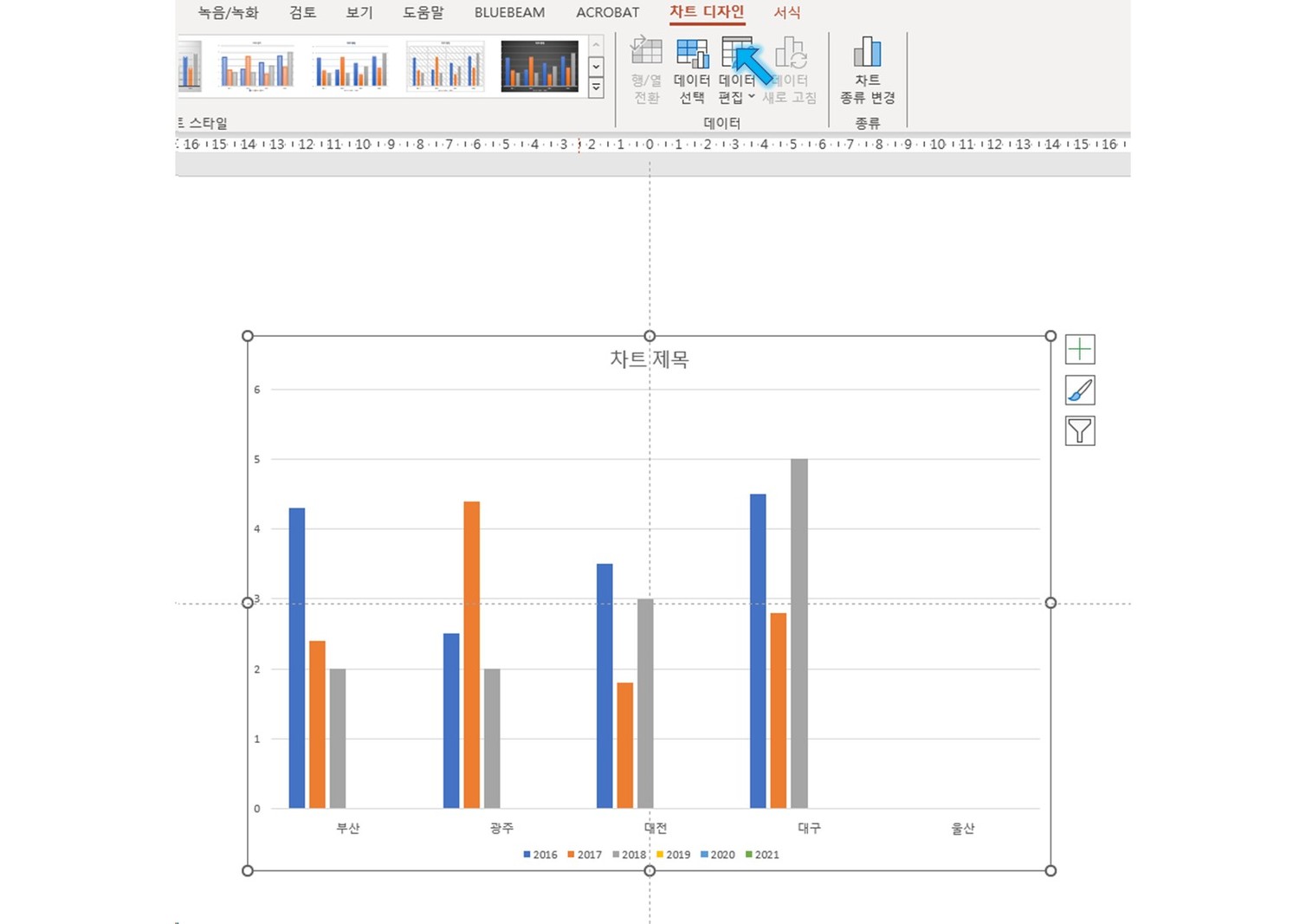This screenshot has height=924, width=1306.
Task: Open the chart filters funnel button
Action: [1080, 431]
